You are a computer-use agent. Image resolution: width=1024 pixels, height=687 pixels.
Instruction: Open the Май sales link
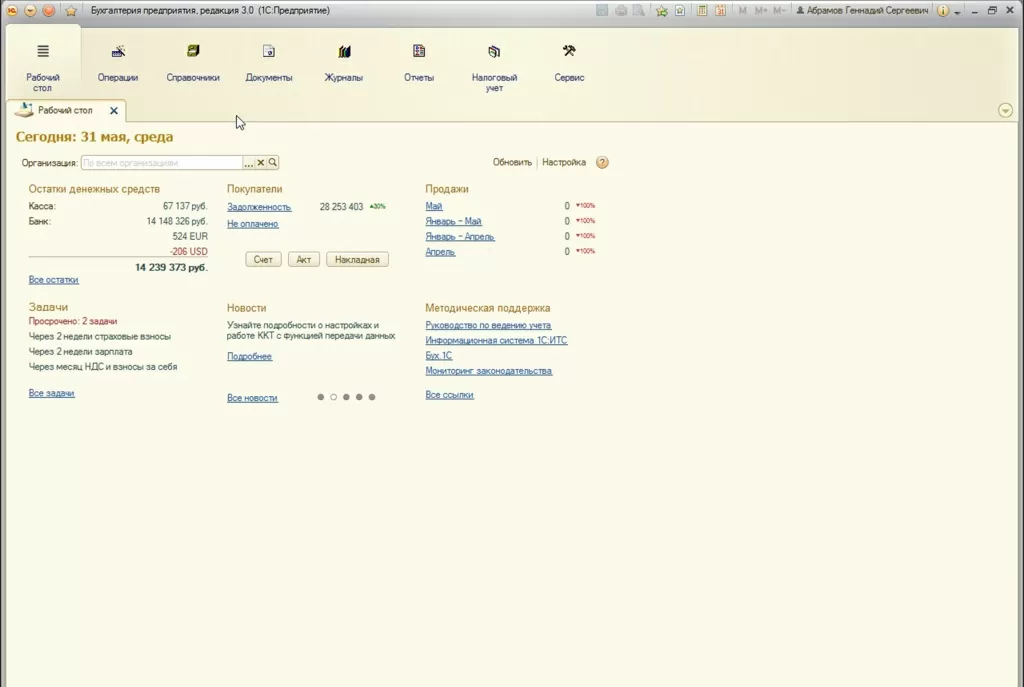[x=434, y=206]
